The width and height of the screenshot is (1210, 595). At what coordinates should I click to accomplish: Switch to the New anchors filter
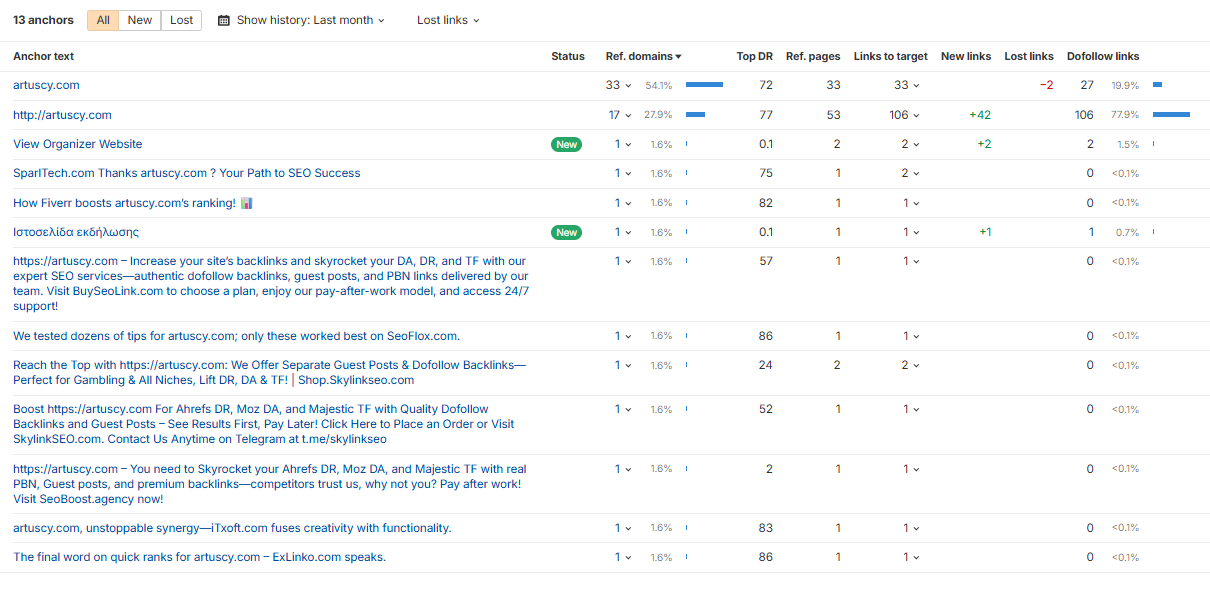[x=140, y=20]
